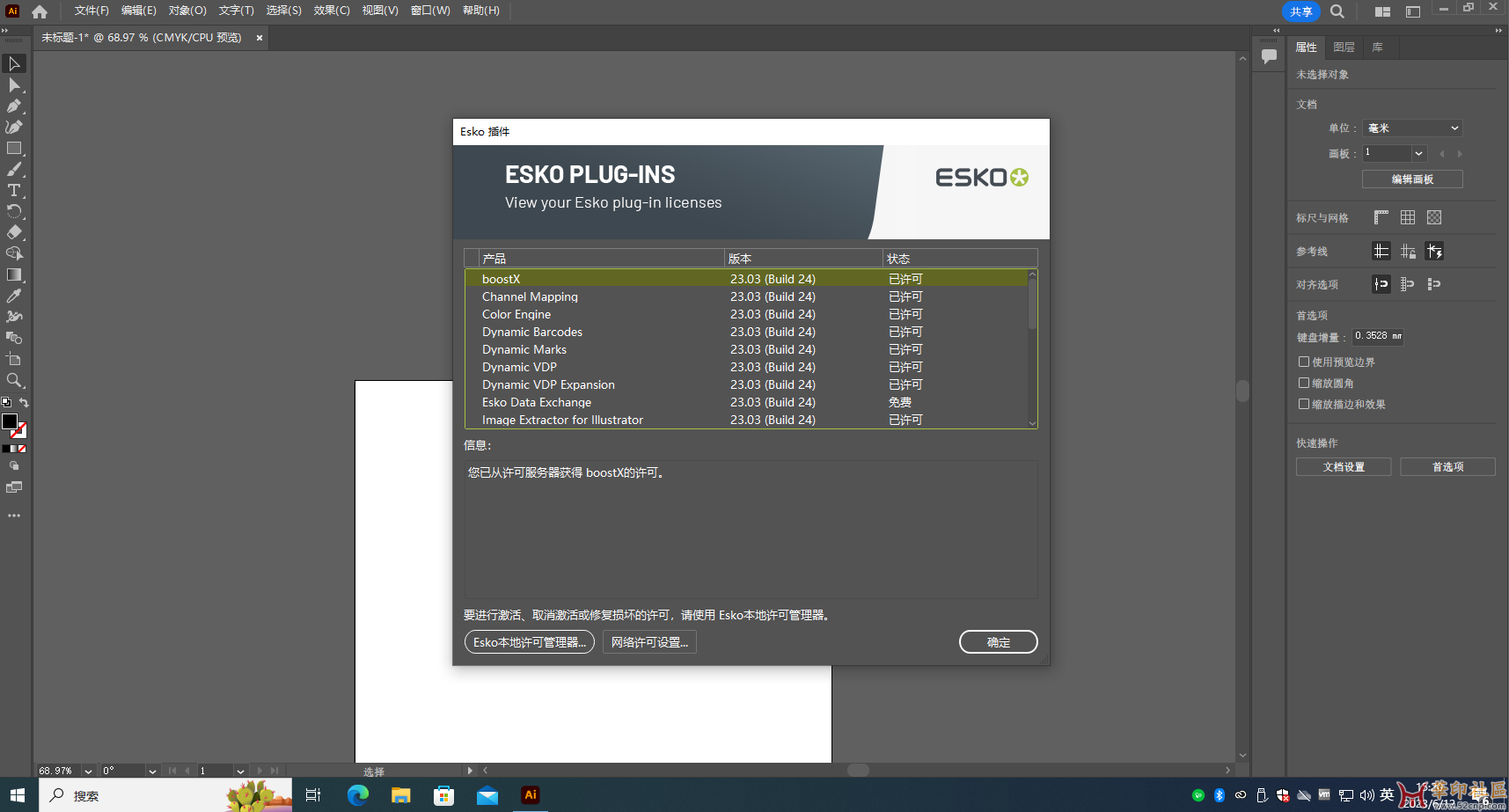
Task: Open Arrange Documents icon
Action: pos(1383,11)
